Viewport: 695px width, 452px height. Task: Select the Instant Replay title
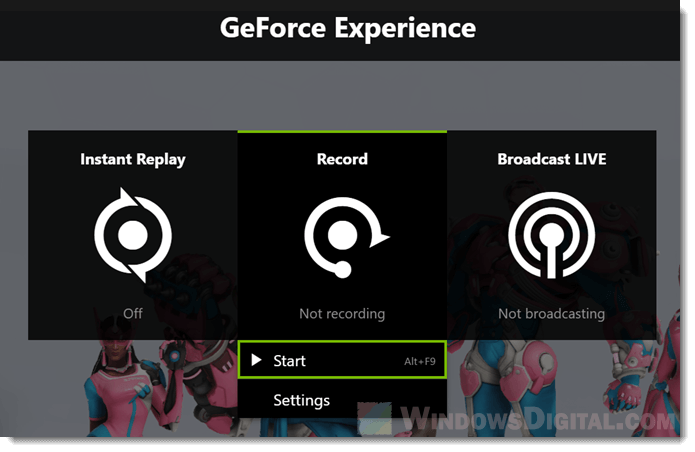pos(133,160)
